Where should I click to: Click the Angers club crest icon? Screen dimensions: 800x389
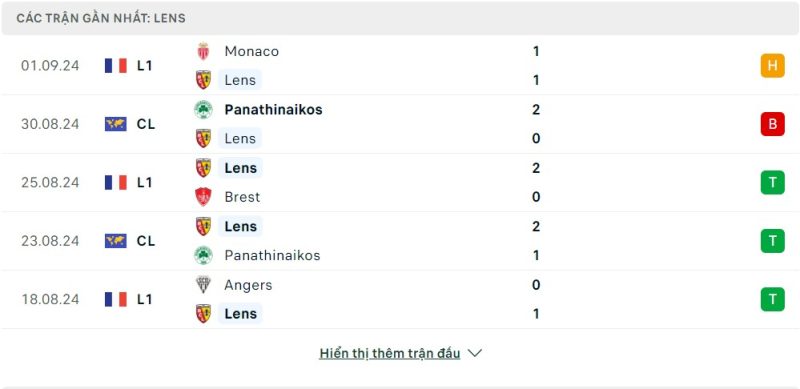203,285
